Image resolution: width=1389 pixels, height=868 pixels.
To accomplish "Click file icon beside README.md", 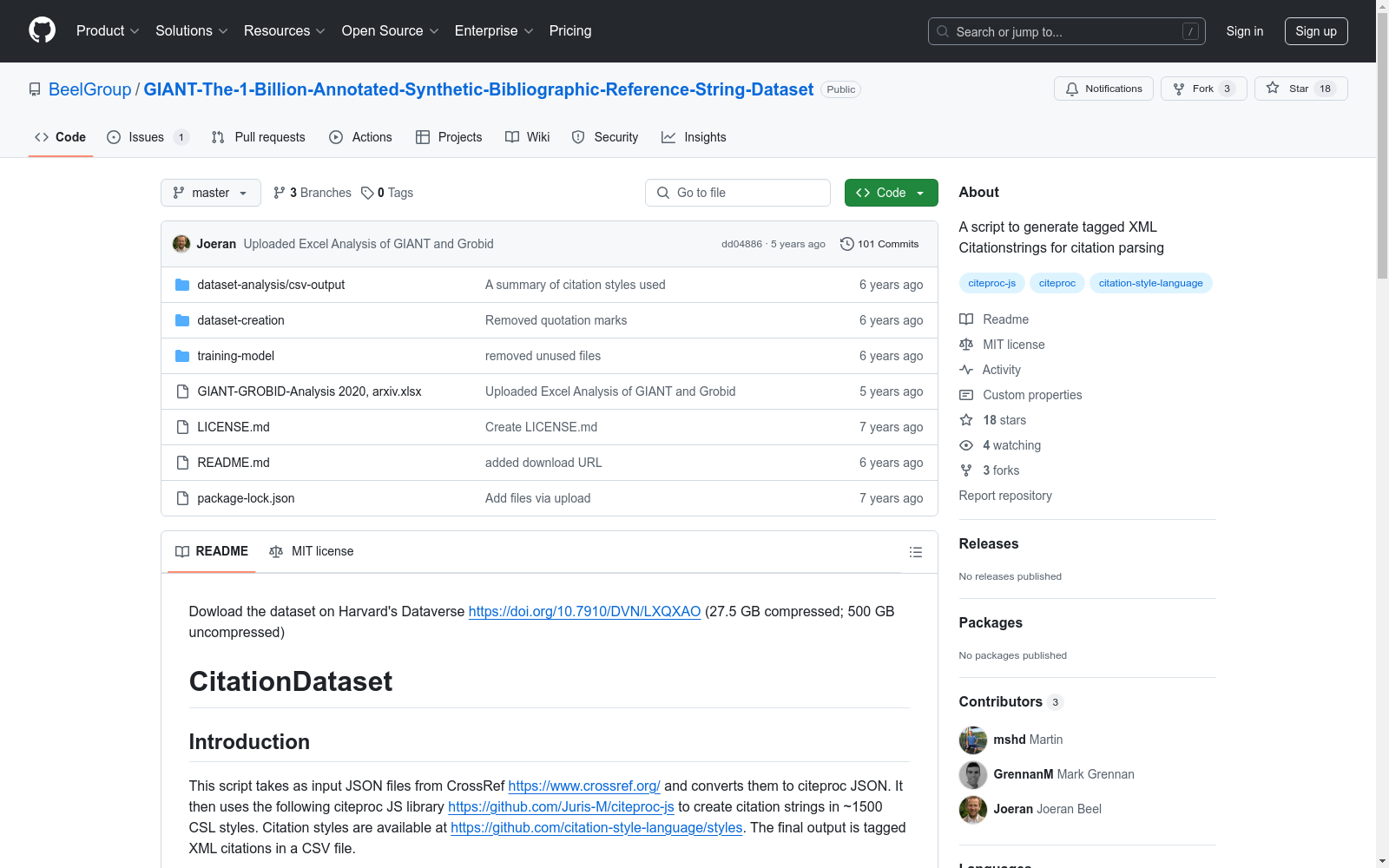I will (x=182, y=463).
